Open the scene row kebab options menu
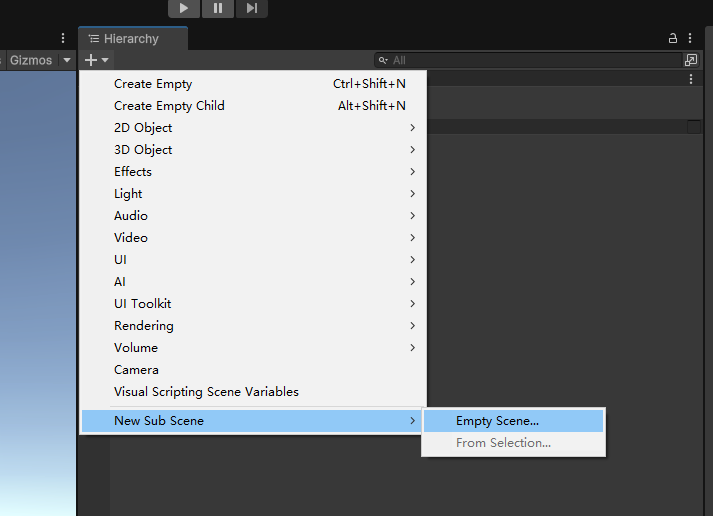Image resolution: width=713 pixels, height=516 pixels. 691,79
